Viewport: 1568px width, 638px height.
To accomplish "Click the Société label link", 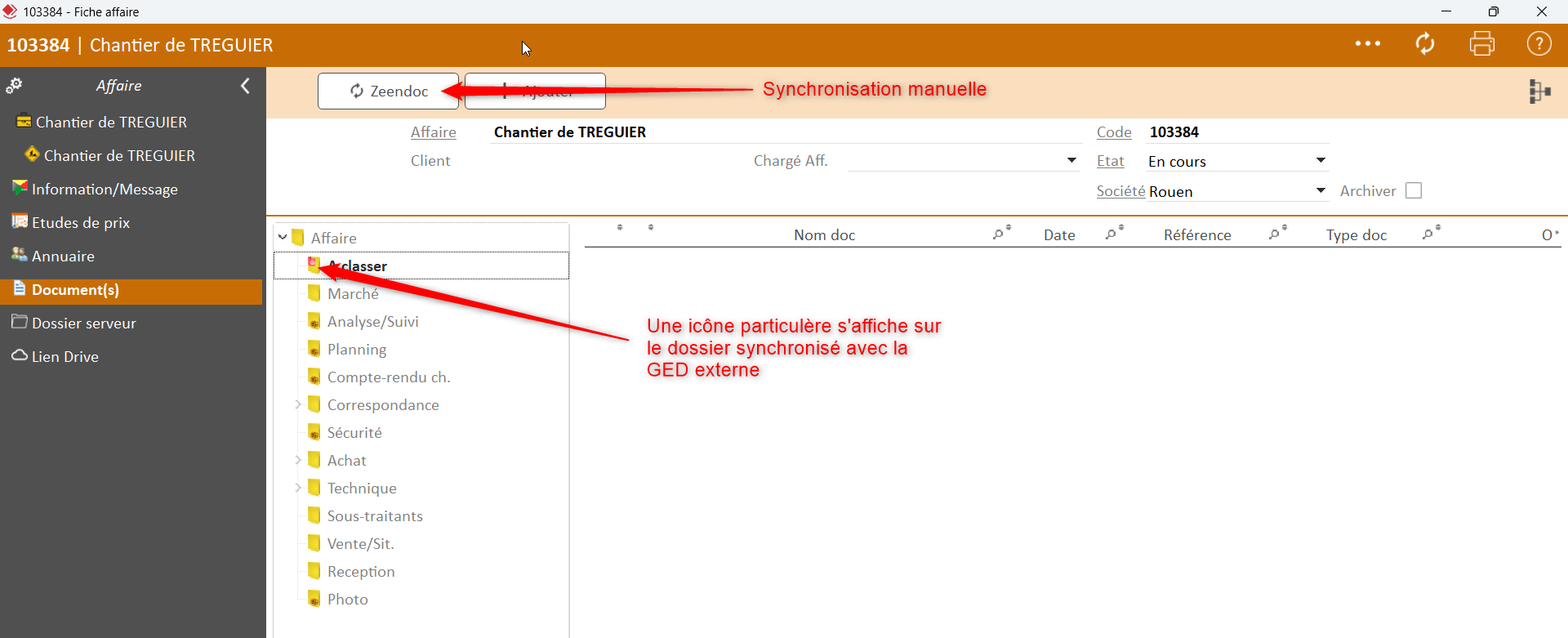I will [1120, 191].
